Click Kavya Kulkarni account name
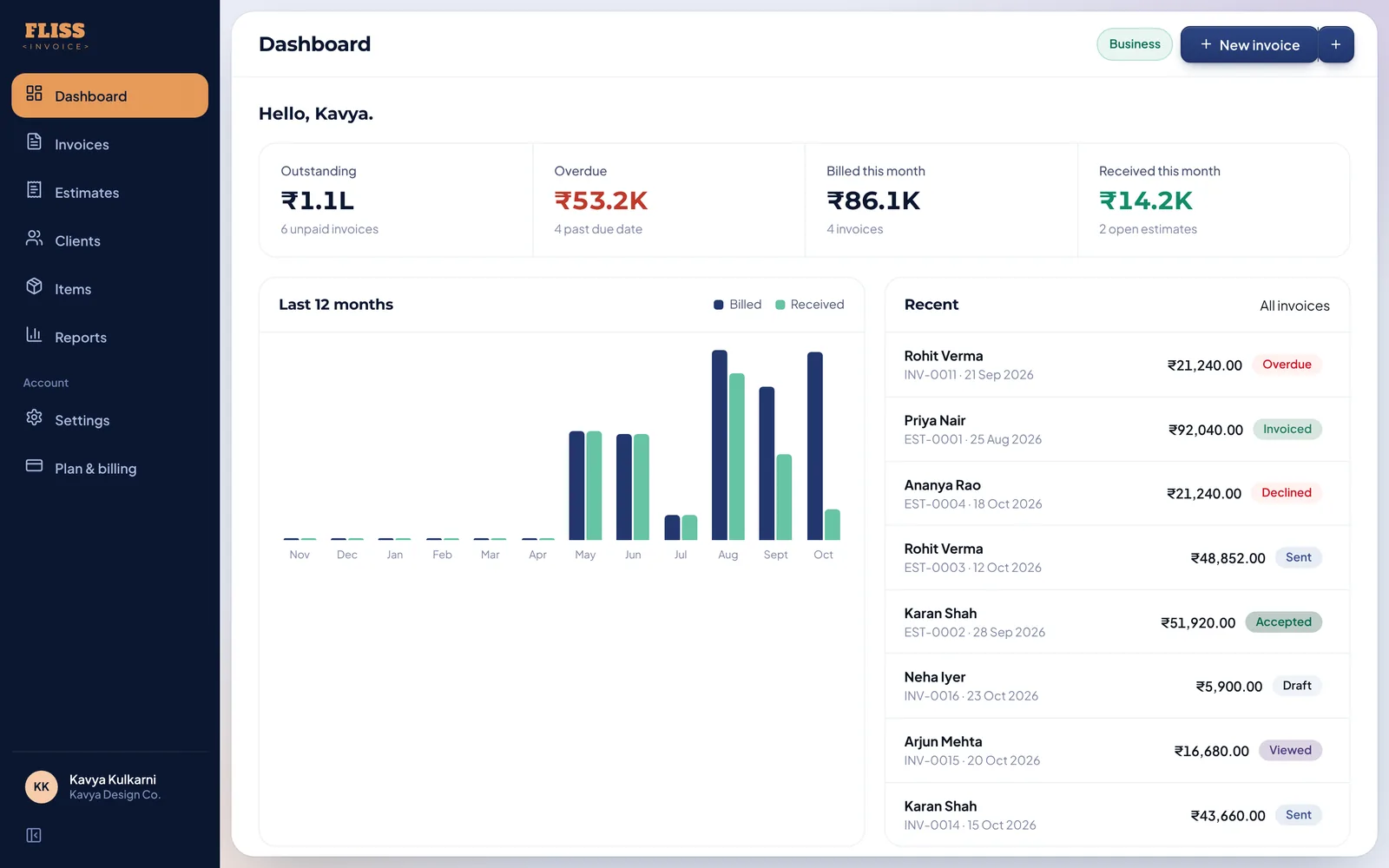The image size is (1389, 868). pos(113,779)
